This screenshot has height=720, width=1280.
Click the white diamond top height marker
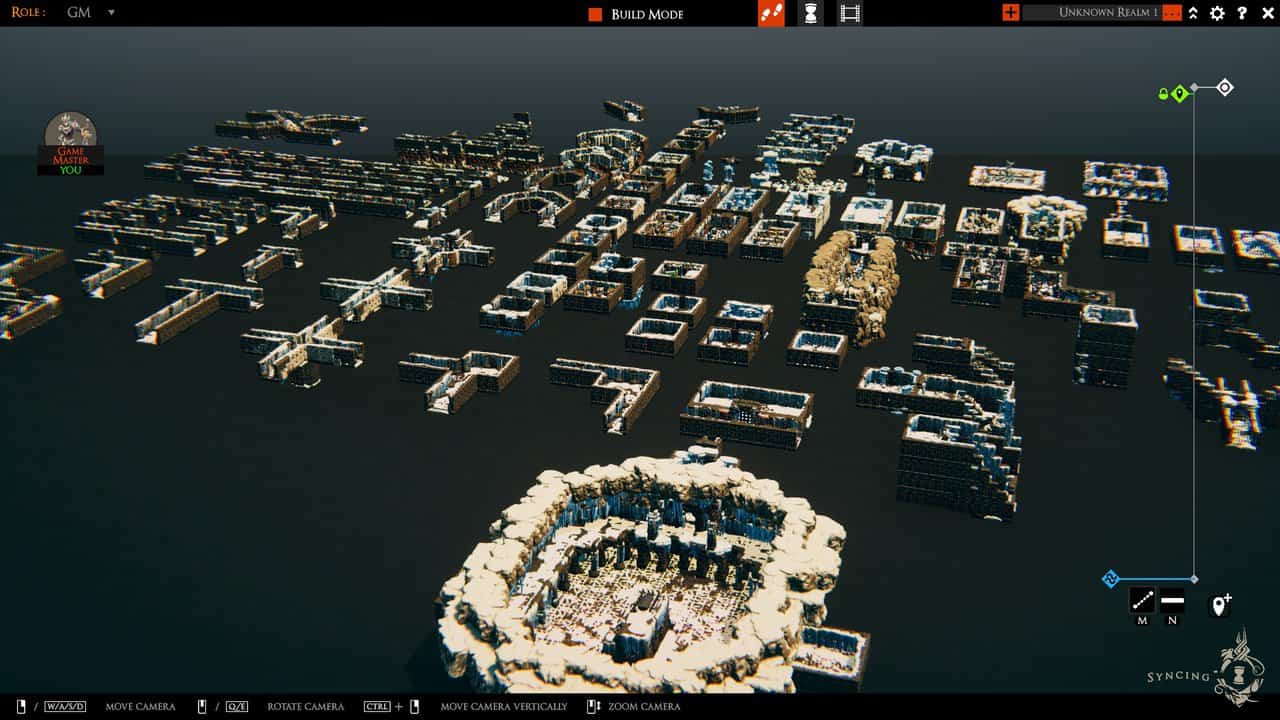pyautogui.click(x=1225, y=88)
